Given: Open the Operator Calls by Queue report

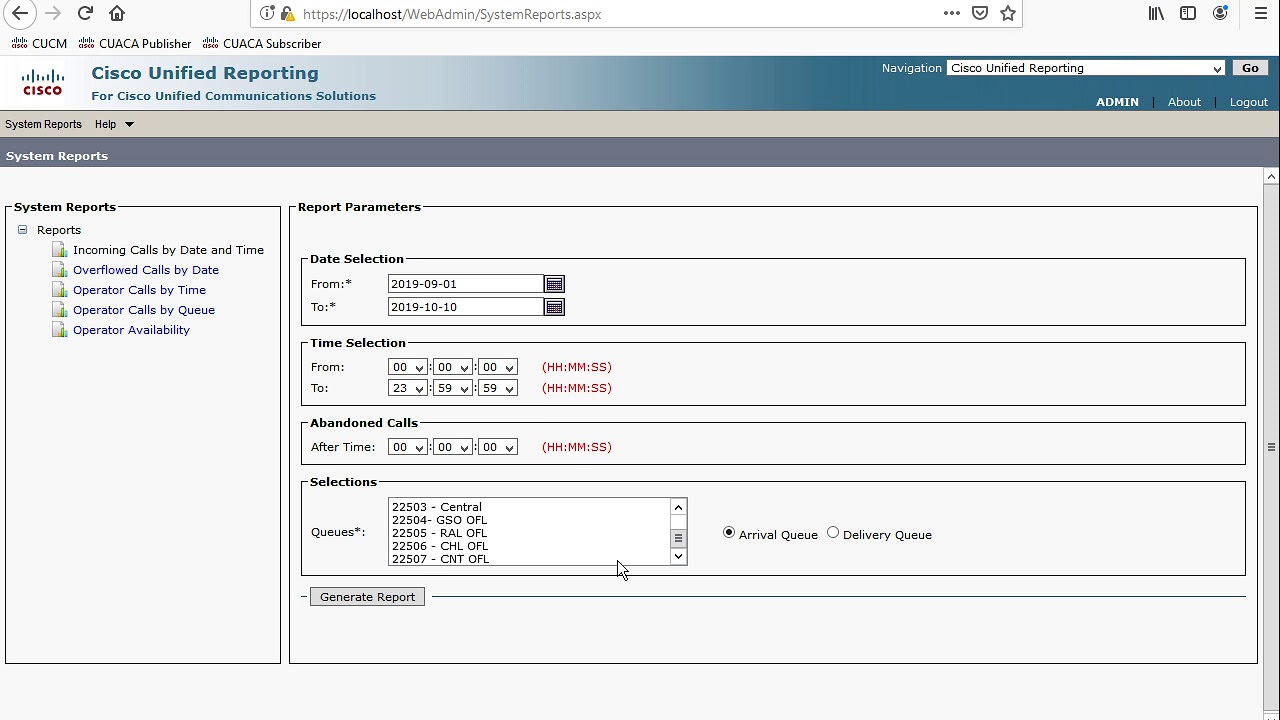Looking at the screenshot, I should pyautogui.click(x=144, y=310).
